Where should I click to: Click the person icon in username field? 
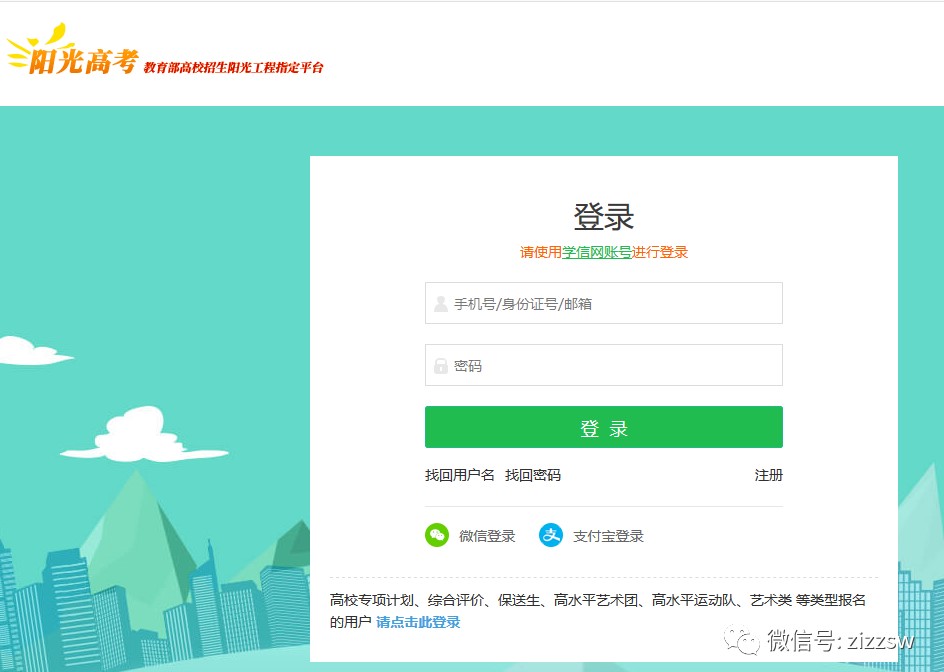tap(440, 304)
